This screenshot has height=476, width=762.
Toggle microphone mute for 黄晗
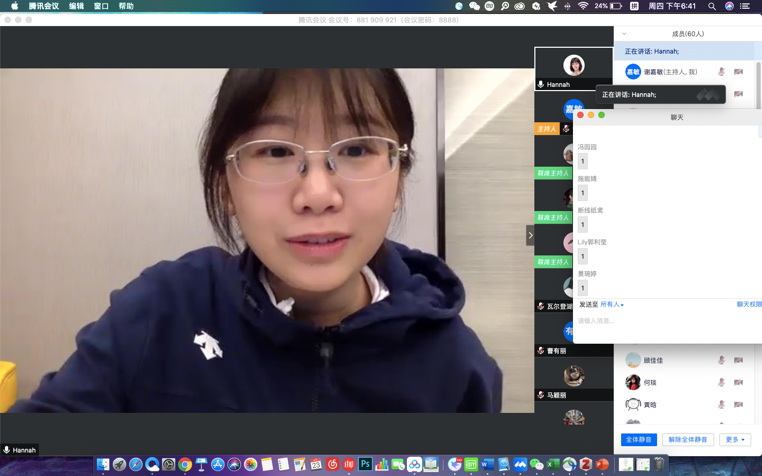[721, 405]
